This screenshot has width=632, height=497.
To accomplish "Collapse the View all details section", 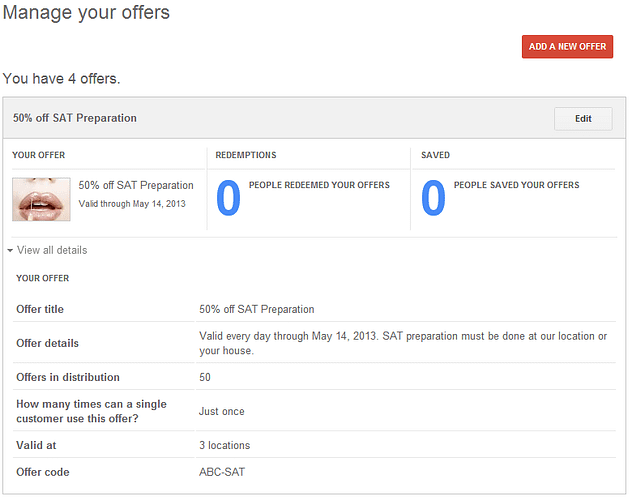I will (x=48, y=250).
